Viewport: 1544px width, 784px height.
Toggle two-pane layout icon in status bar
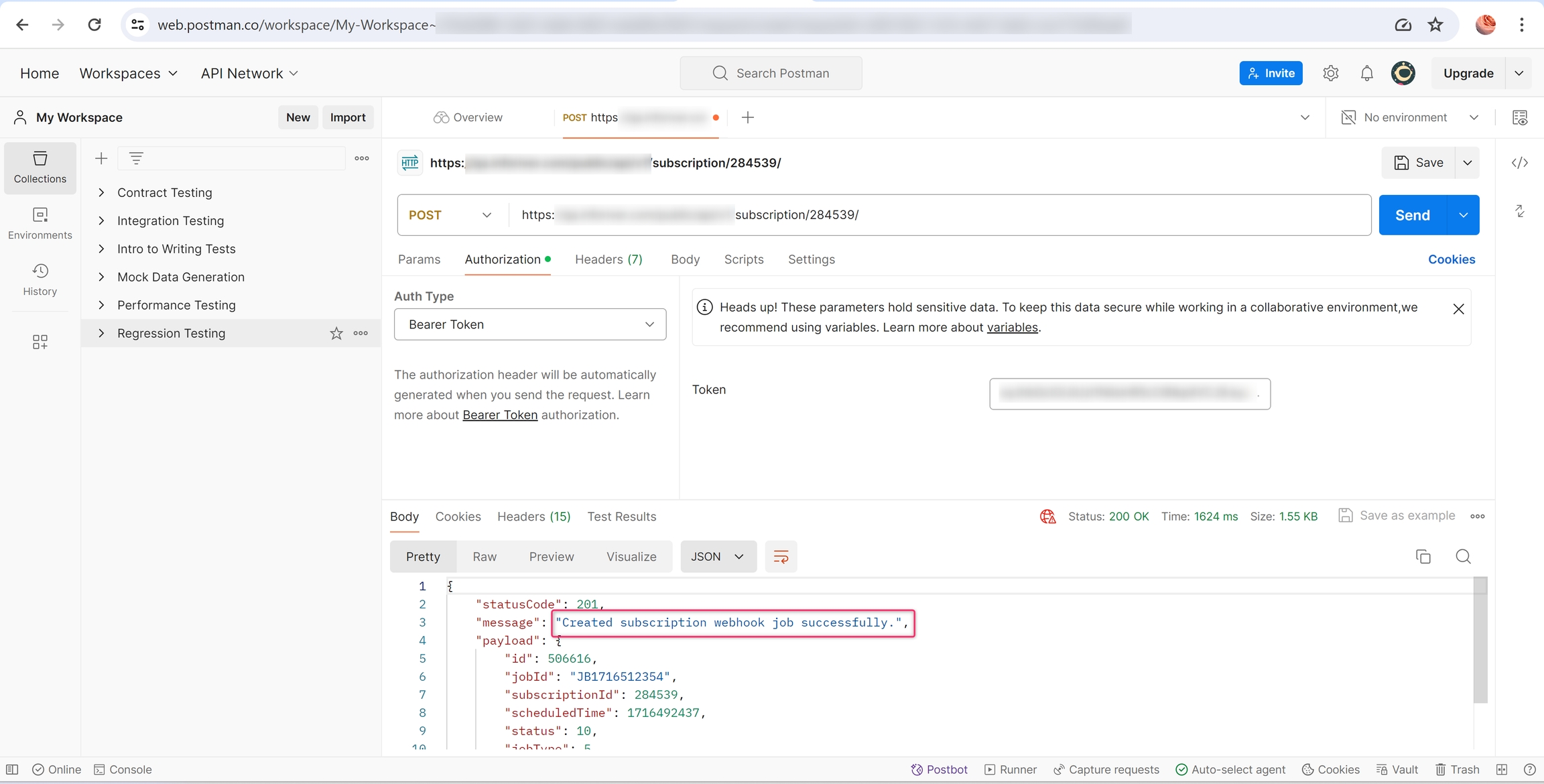pyautogui.click(x=1502, y=769)
